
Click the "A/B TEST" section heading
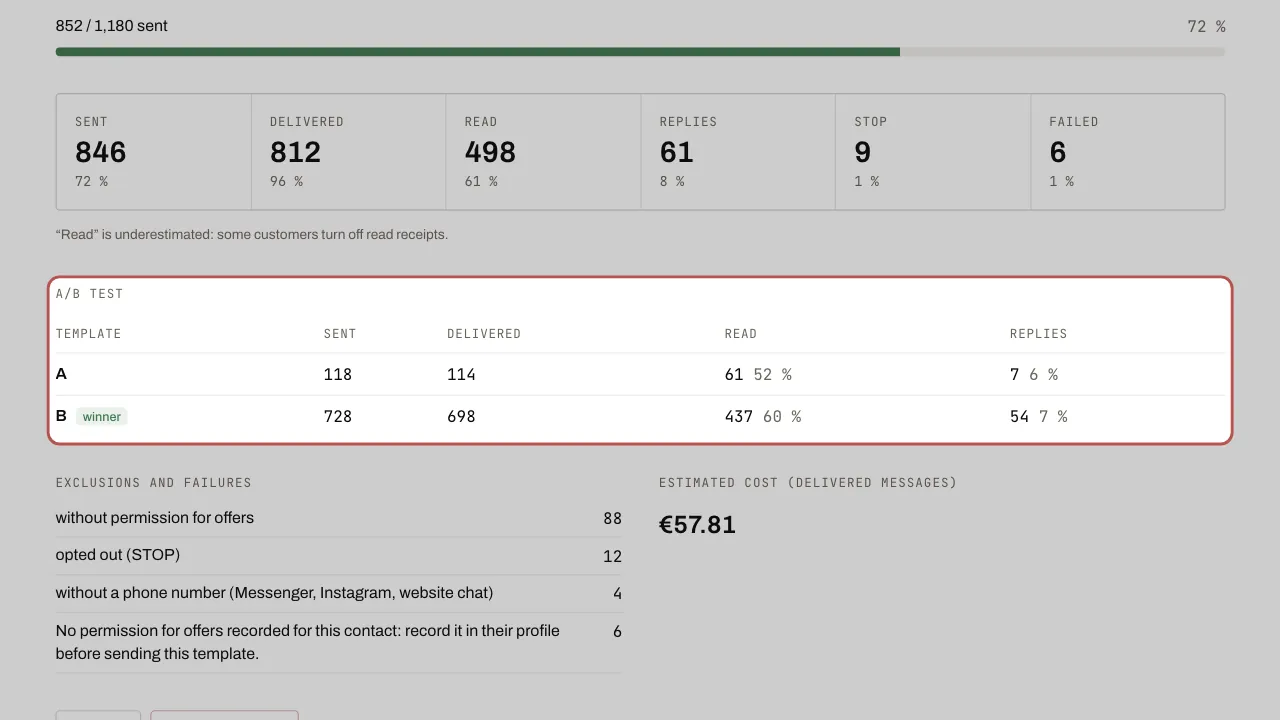90,294
